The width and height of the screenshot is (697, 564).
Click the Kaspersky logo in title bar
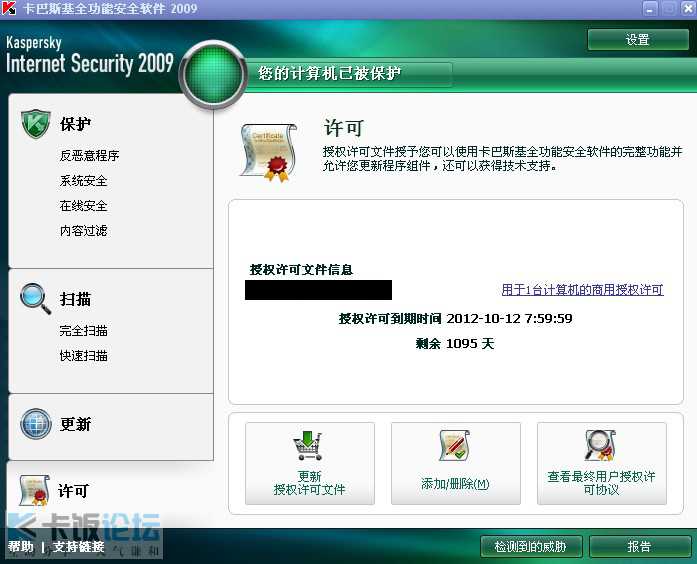tap(8, 8)
